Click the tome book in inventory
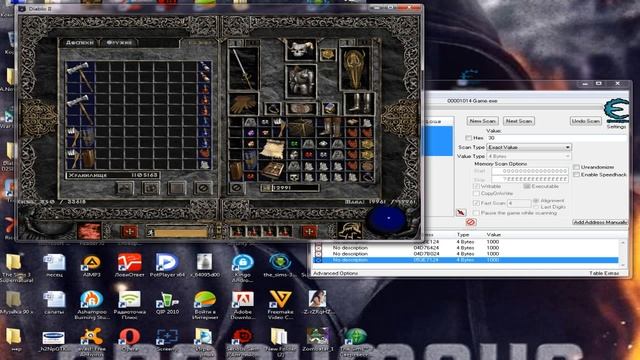This screenshot has width=640, height=360. coord(273,170)
